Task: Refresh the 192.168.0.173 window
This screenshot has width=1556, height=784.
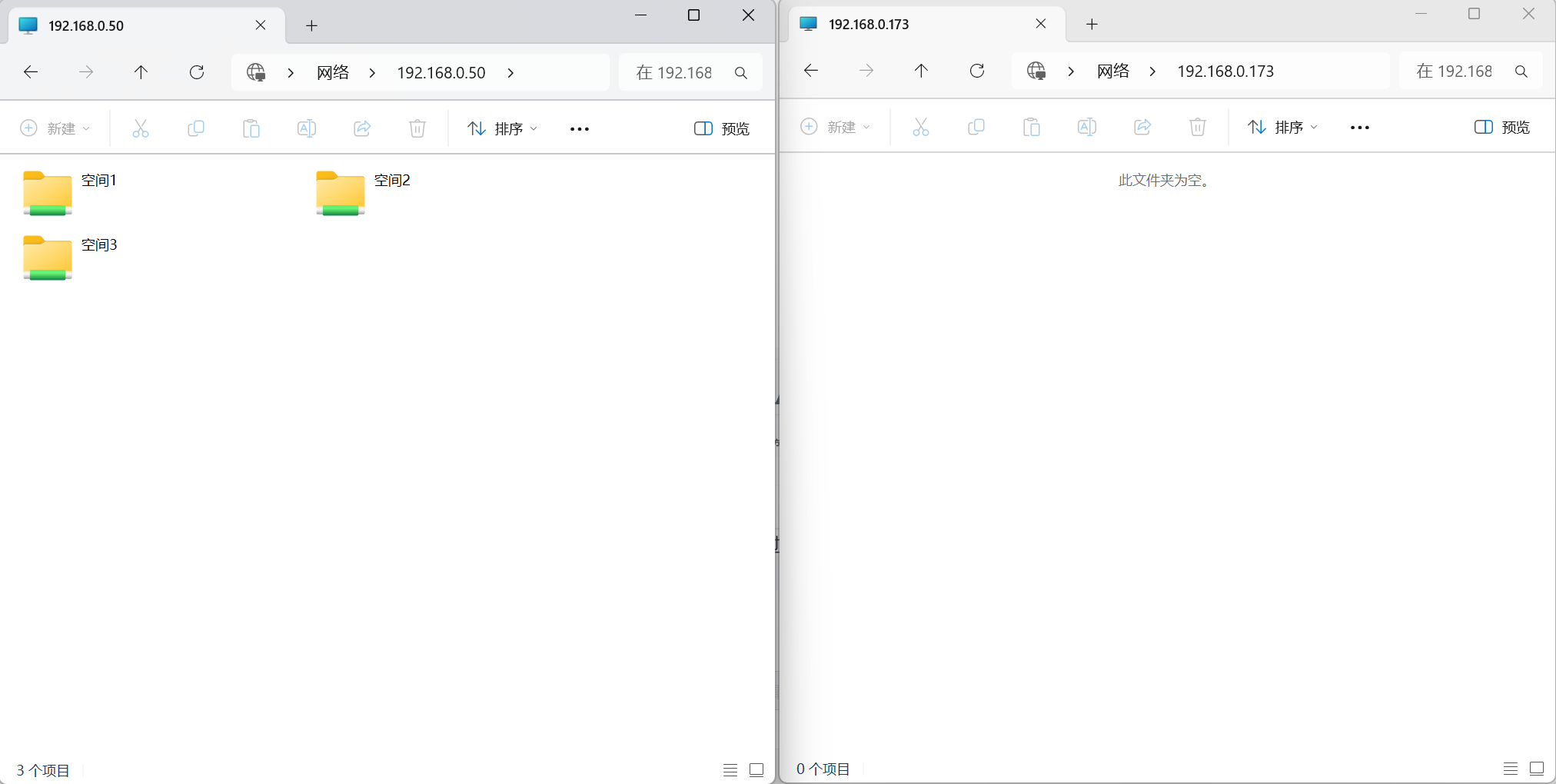Action: pos(977,71)
